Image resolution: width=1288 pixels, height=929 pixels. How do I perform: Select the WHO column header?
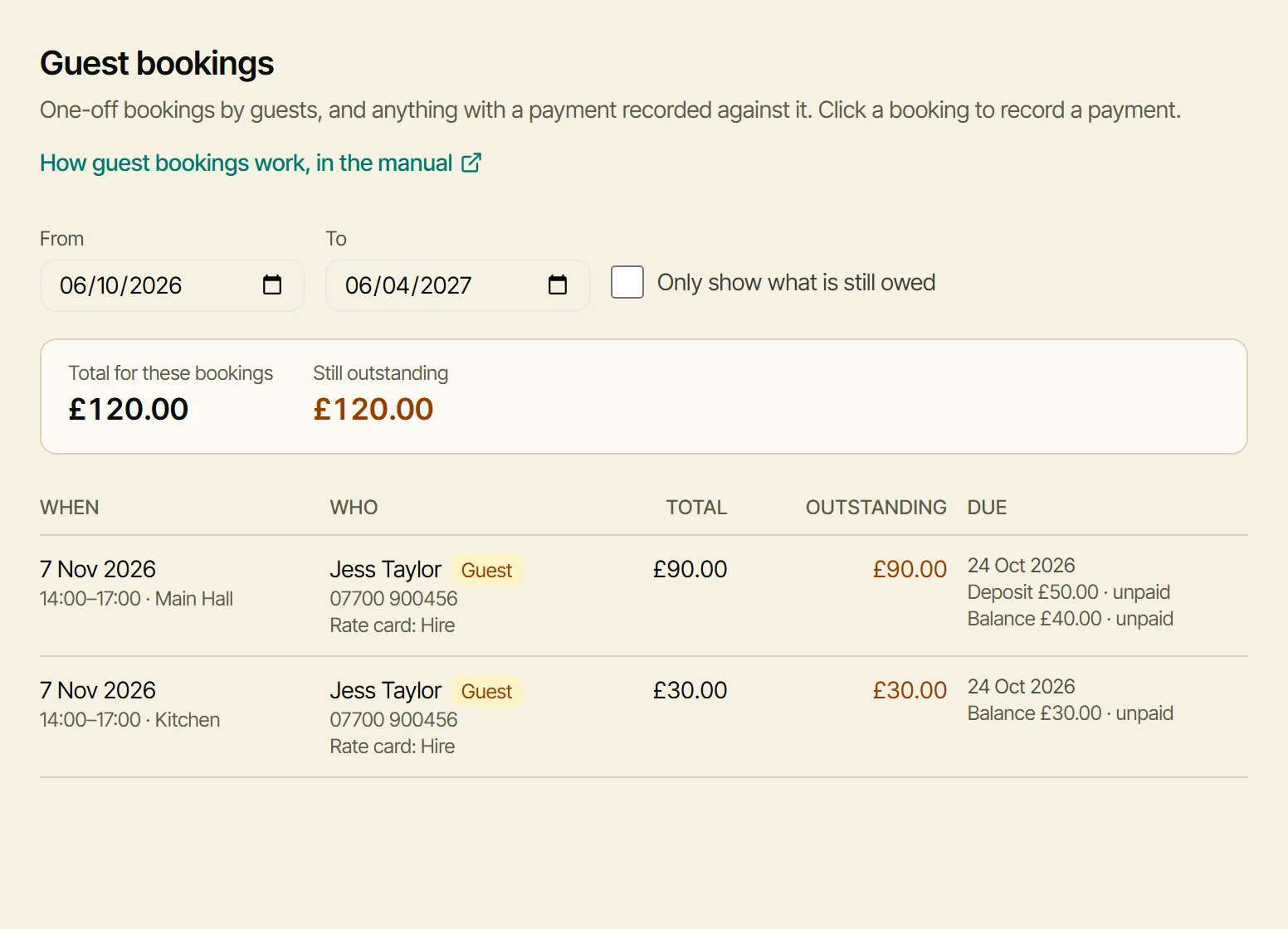click(354, 507)
